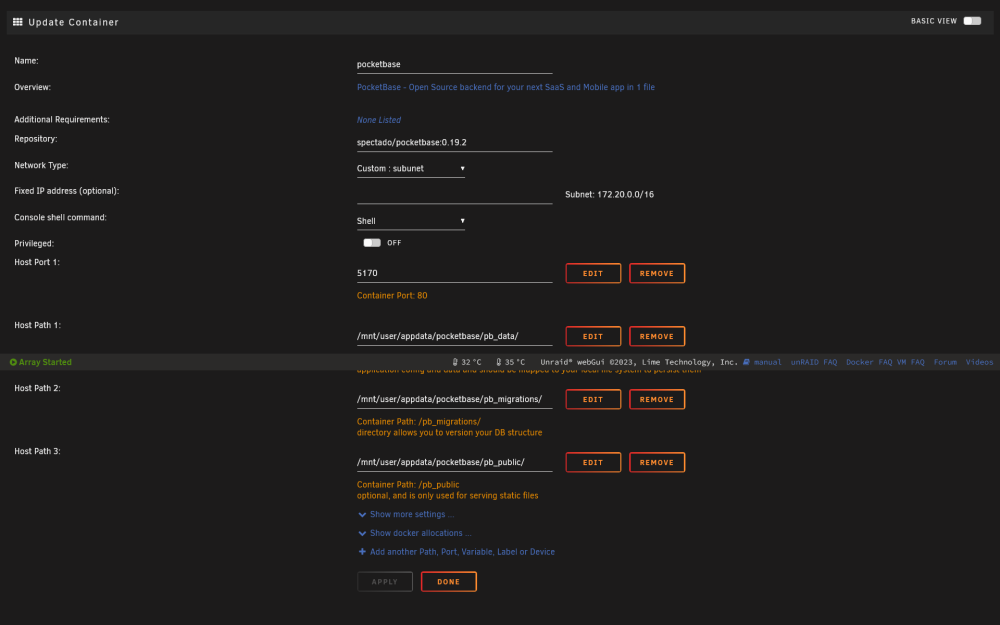Open the Network Type dropdown
This screenshot has height=625, width=1000.
coord(411,168)
